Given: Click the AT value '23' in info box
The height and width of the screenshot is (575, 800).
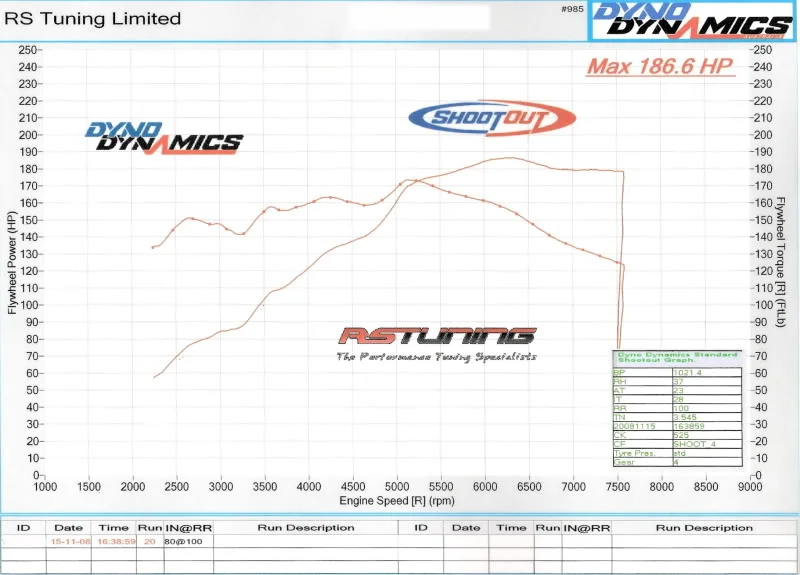Looking at the screenshot, I should click(x=678, y=391).
